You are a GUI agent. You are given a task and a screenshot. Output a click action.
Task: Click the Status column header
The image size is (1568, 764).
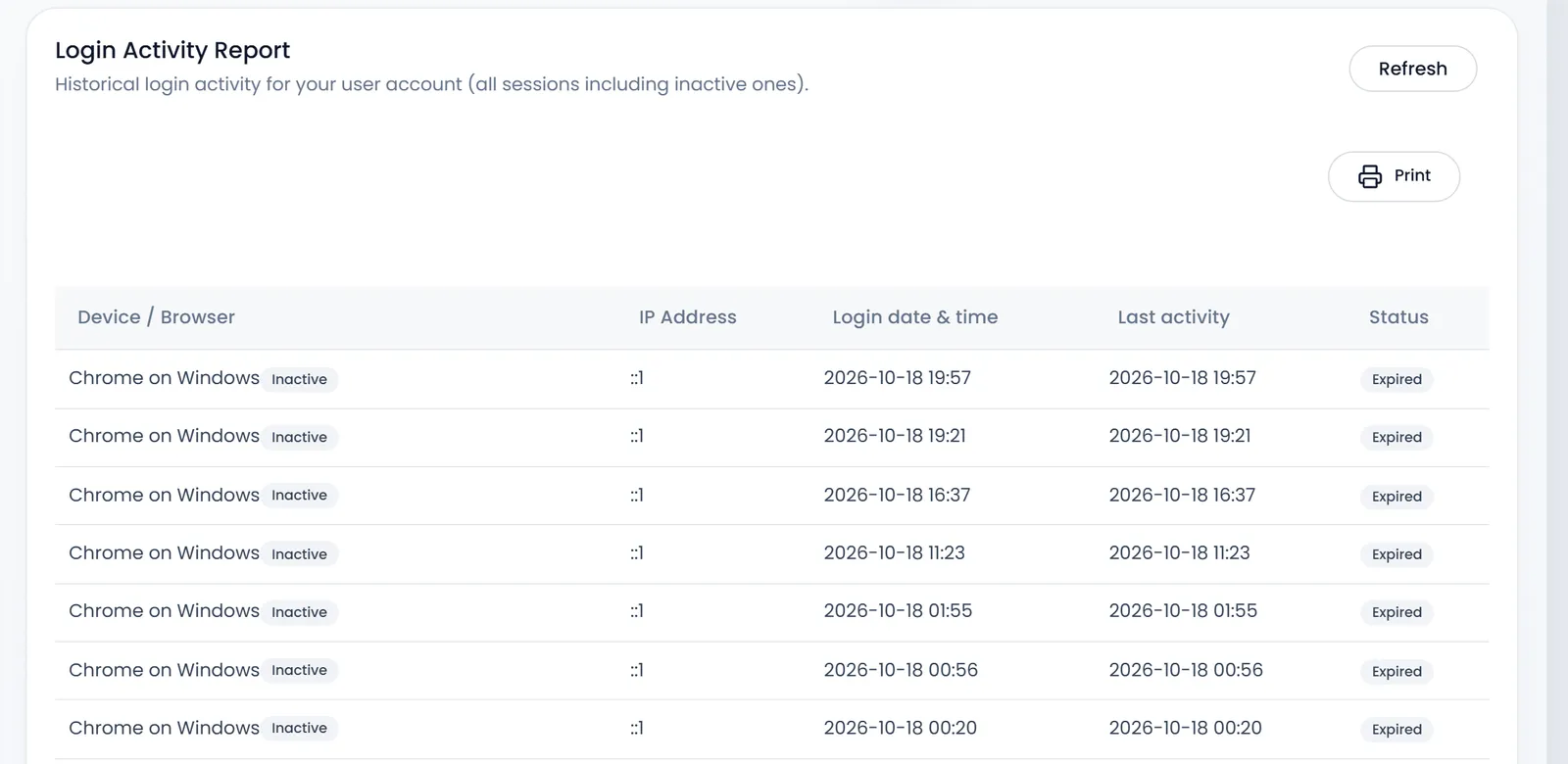(1398, 317)
